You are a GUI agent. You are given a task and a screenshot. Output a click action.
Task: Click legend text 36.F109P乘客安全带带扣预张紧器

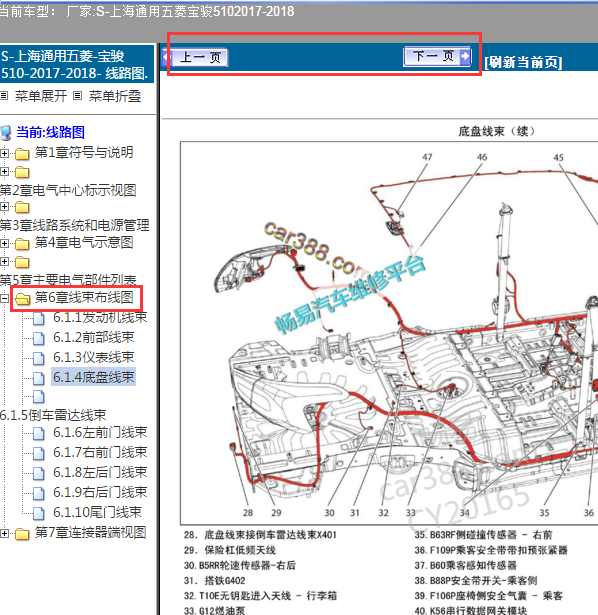(491, 550)
